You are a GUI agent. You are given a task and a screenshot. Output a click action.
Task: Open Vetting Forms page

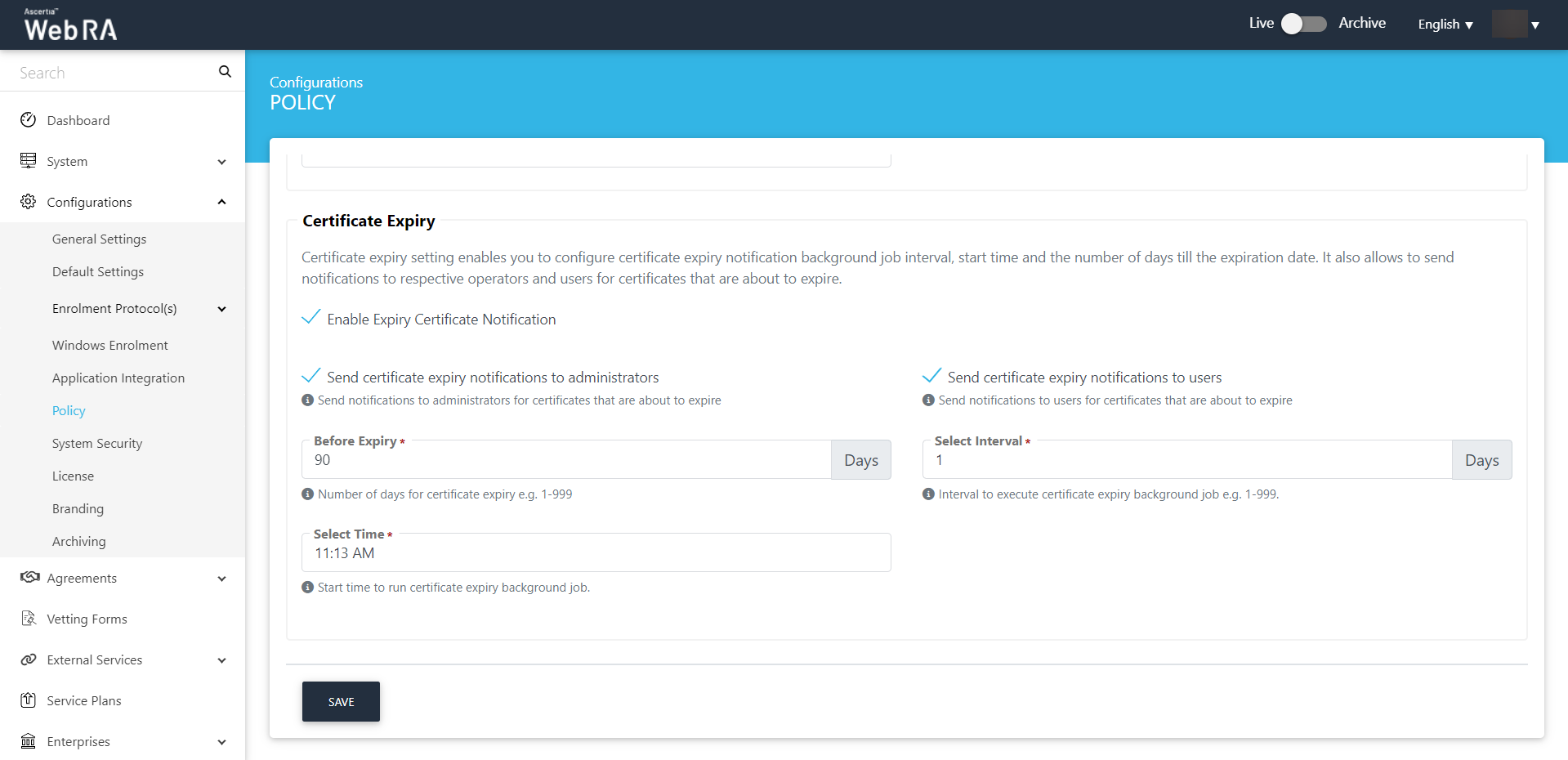click(87, 619)
